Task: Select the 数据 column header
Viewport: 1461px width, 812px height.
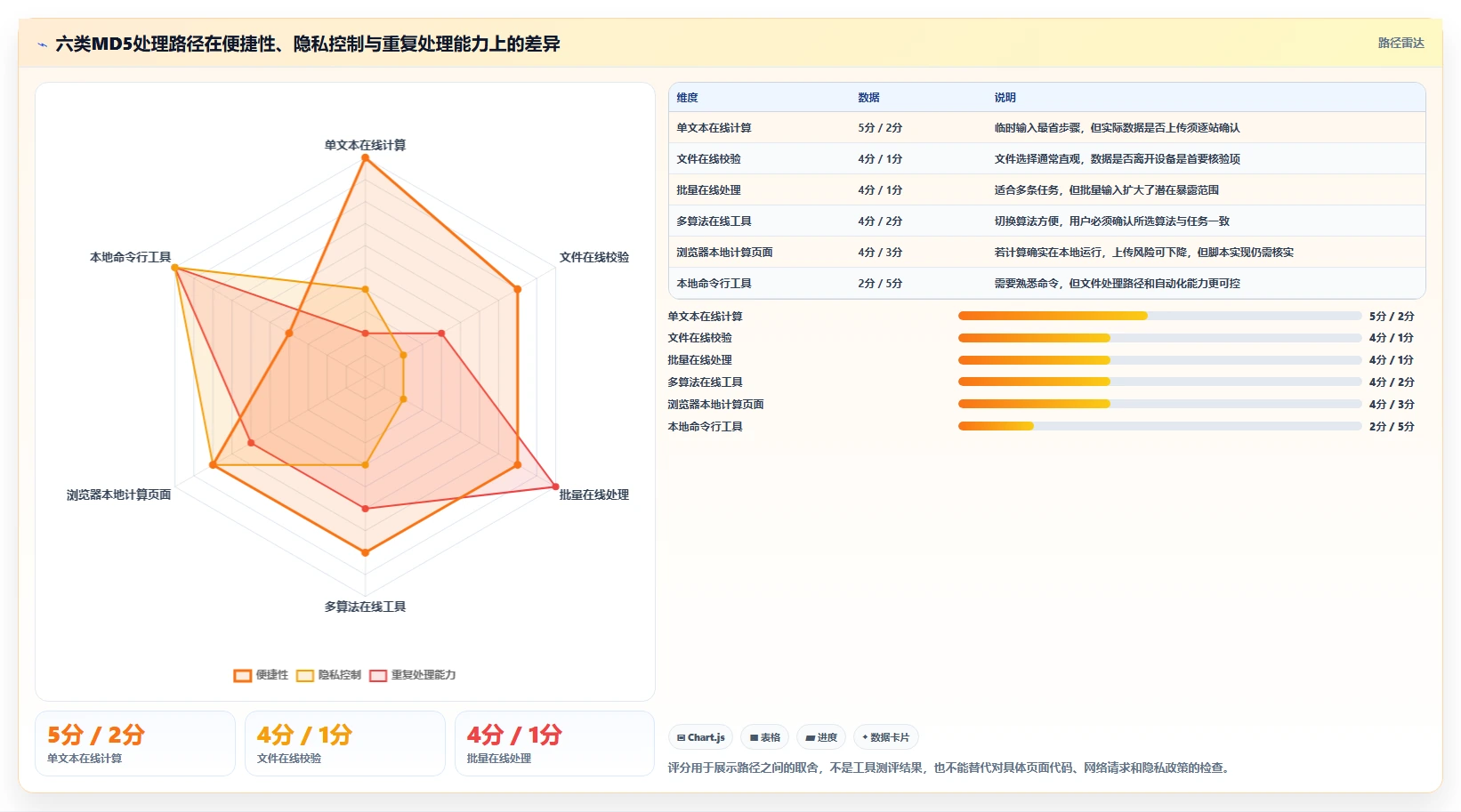Action: click(x=868, y=98)
